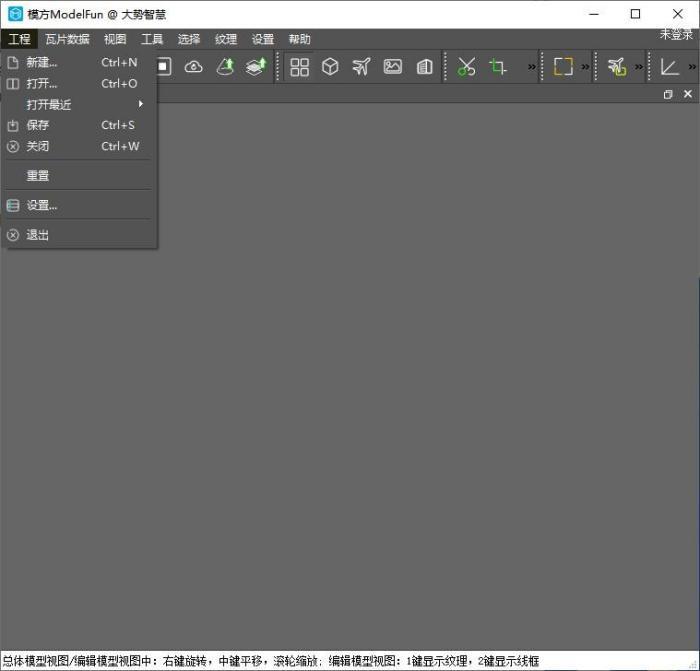This screenshot has height=671, width=700.
Task: Float the panel with the restore icon
Action: (x=668, y=94)
